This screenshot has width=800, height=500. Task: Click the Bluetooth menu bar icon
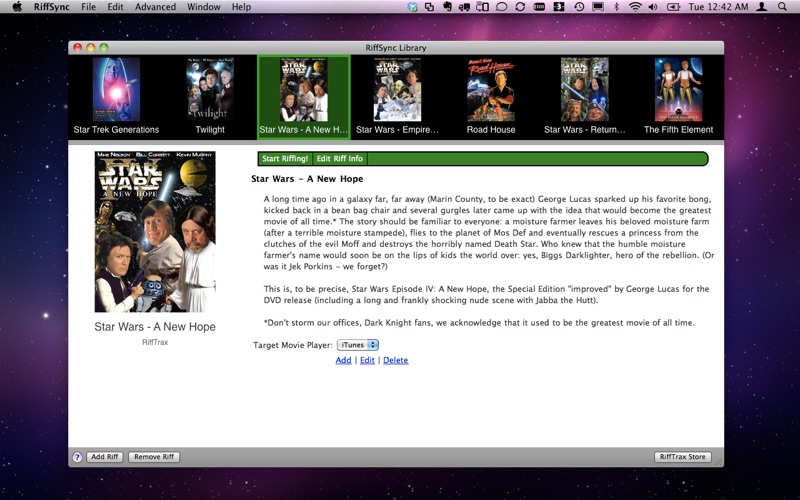[616, 7]
